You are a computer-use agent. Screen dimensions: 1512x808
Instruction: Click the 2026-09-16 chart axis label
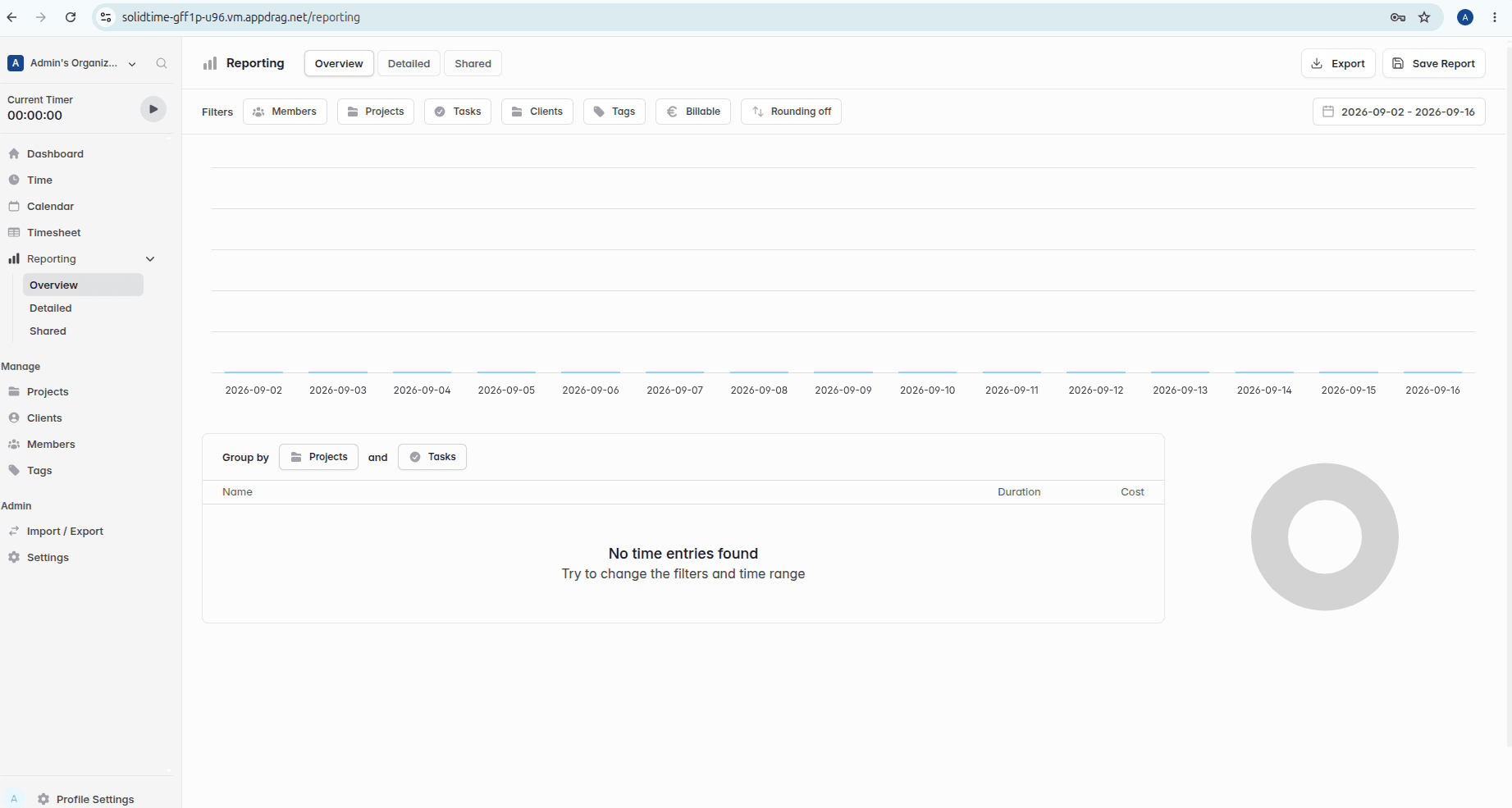[x=1432, y=390]
